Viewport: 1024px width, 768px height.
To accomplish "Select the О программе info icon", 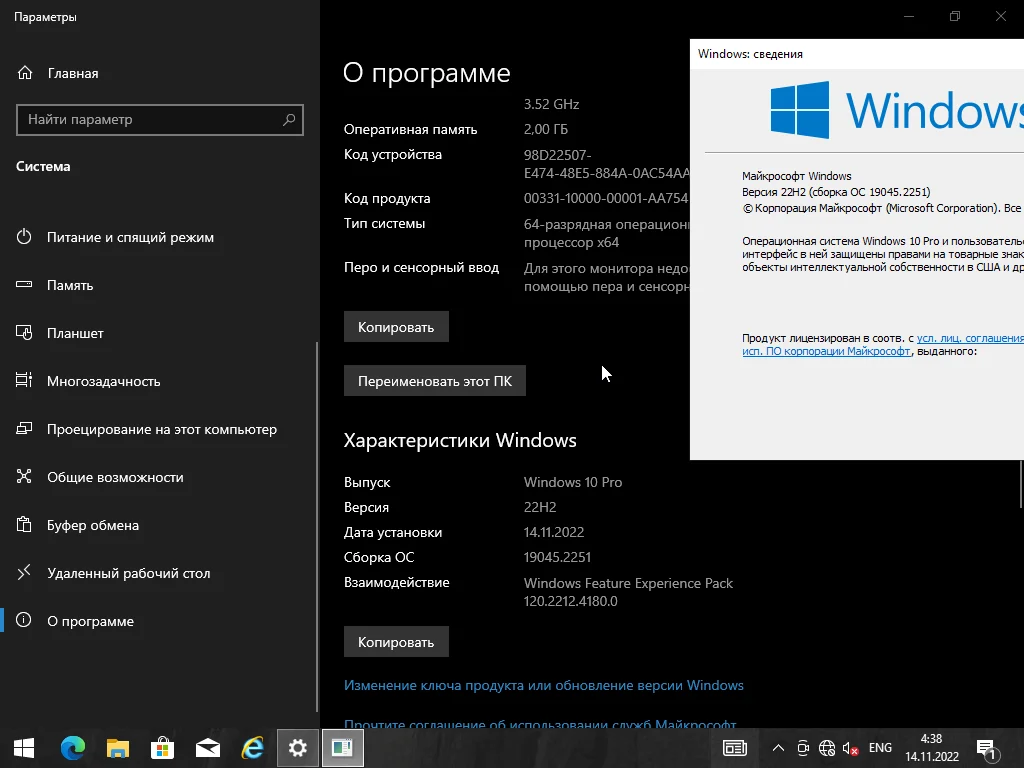I will point(24,620).
